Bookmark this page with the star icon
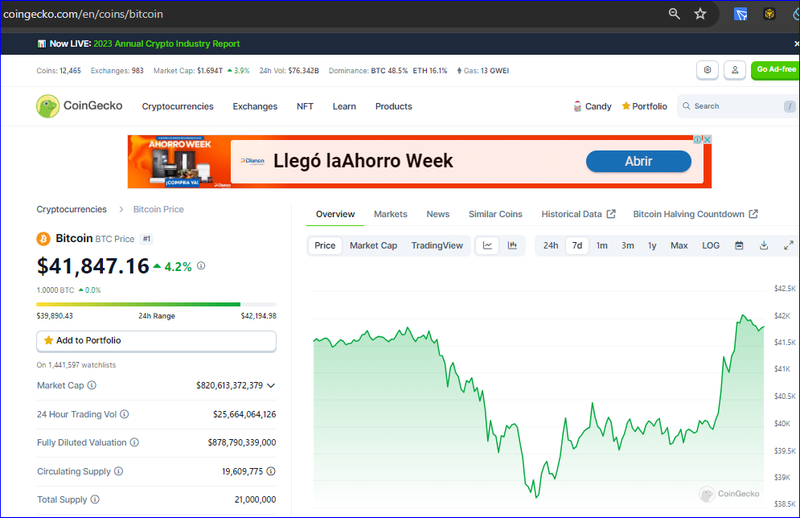 tap(700, 14)
